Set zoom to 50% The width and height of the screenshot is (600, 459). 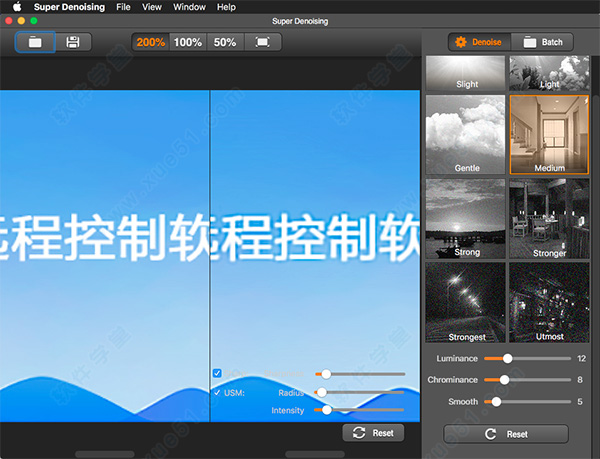[225, 42]
